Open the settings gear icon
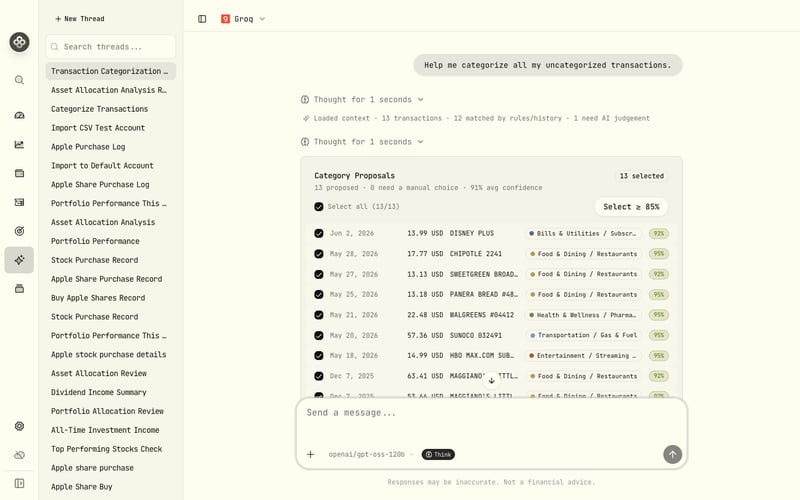Screen dimensions: 800x500 19,426
